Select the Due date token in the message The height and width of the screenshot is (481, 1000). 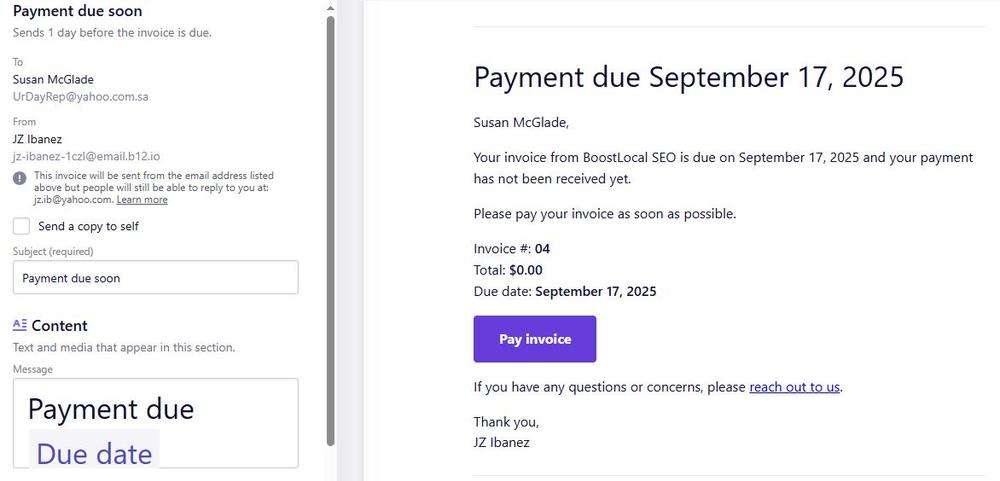coord(94,453)
